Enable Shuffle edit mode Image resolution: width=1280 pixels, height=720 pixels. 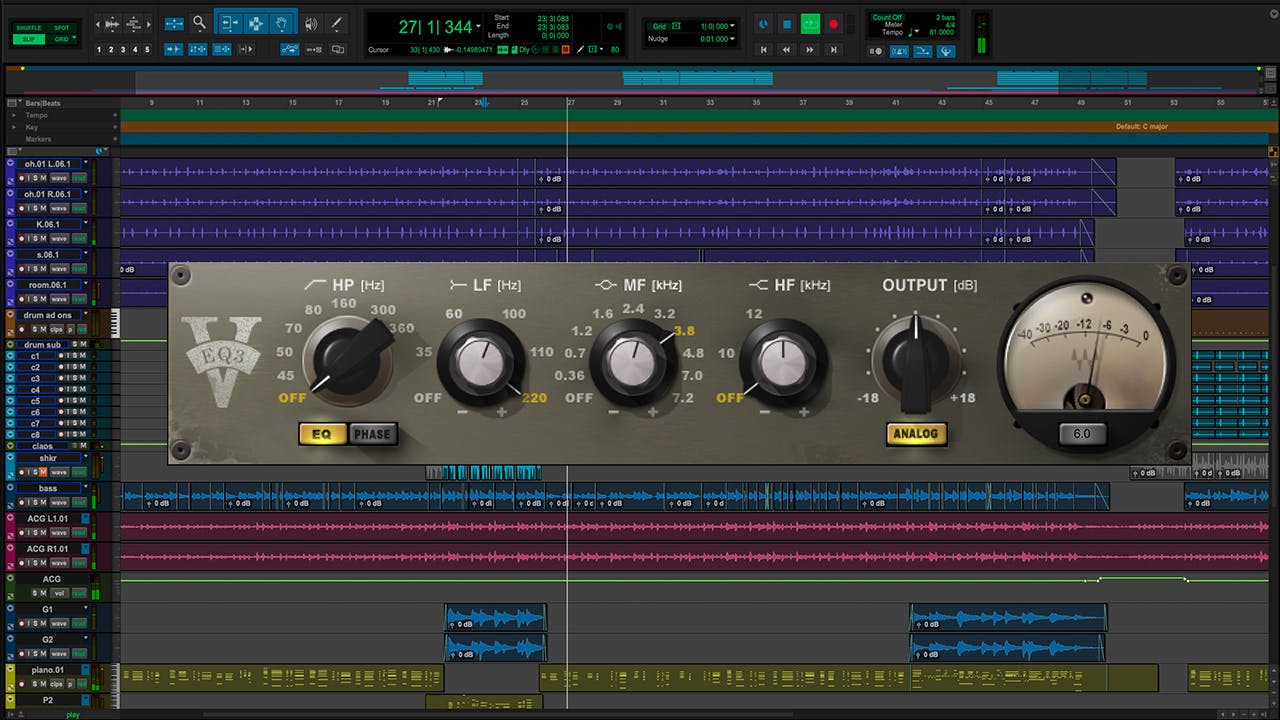click(x=29, y=28)
